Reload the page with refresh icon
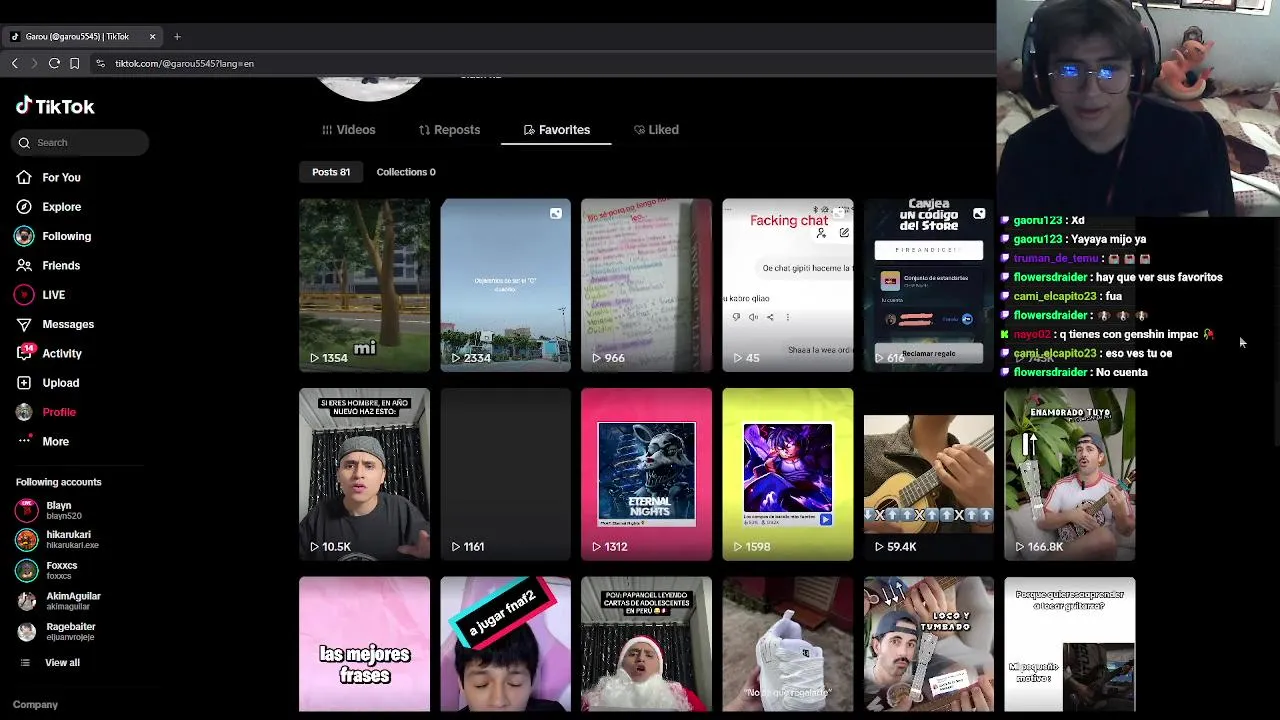1280x720 pixels. click(55, 63)
